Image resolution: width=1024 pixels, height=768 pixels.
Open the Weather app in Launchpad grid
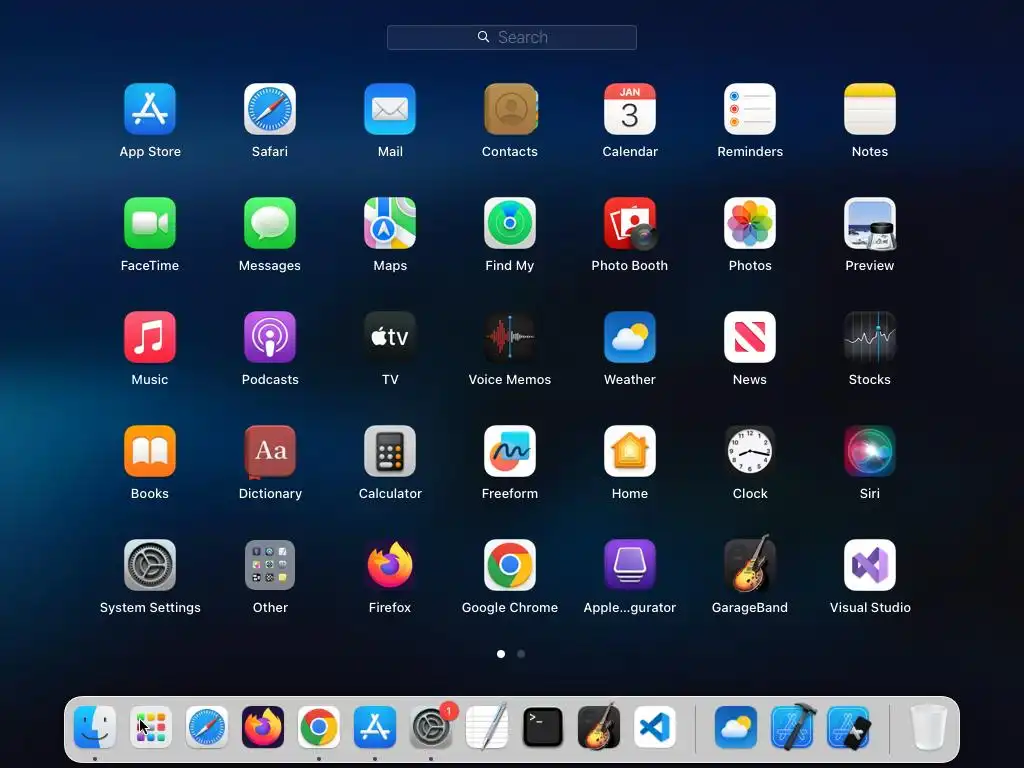630,337
